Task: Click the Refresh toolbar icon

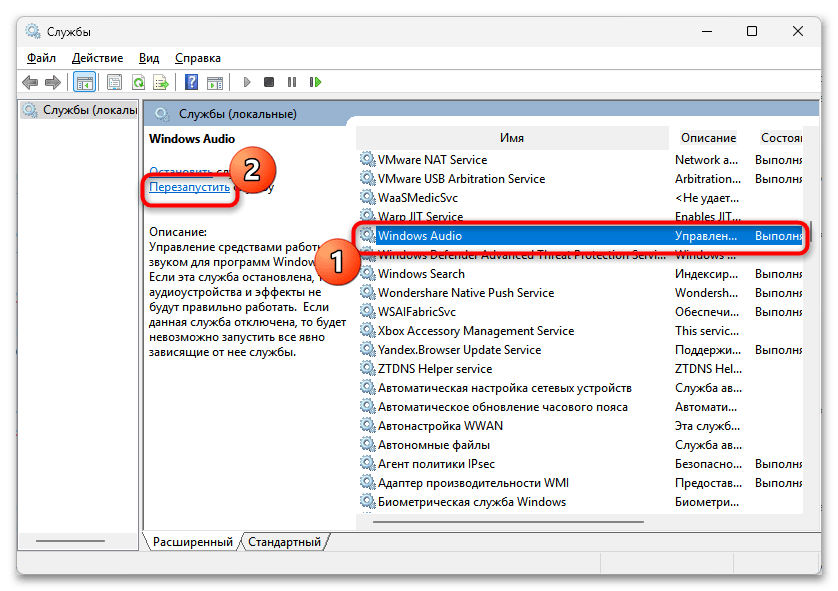Action: pyautogui.click(x=137, y=82)
